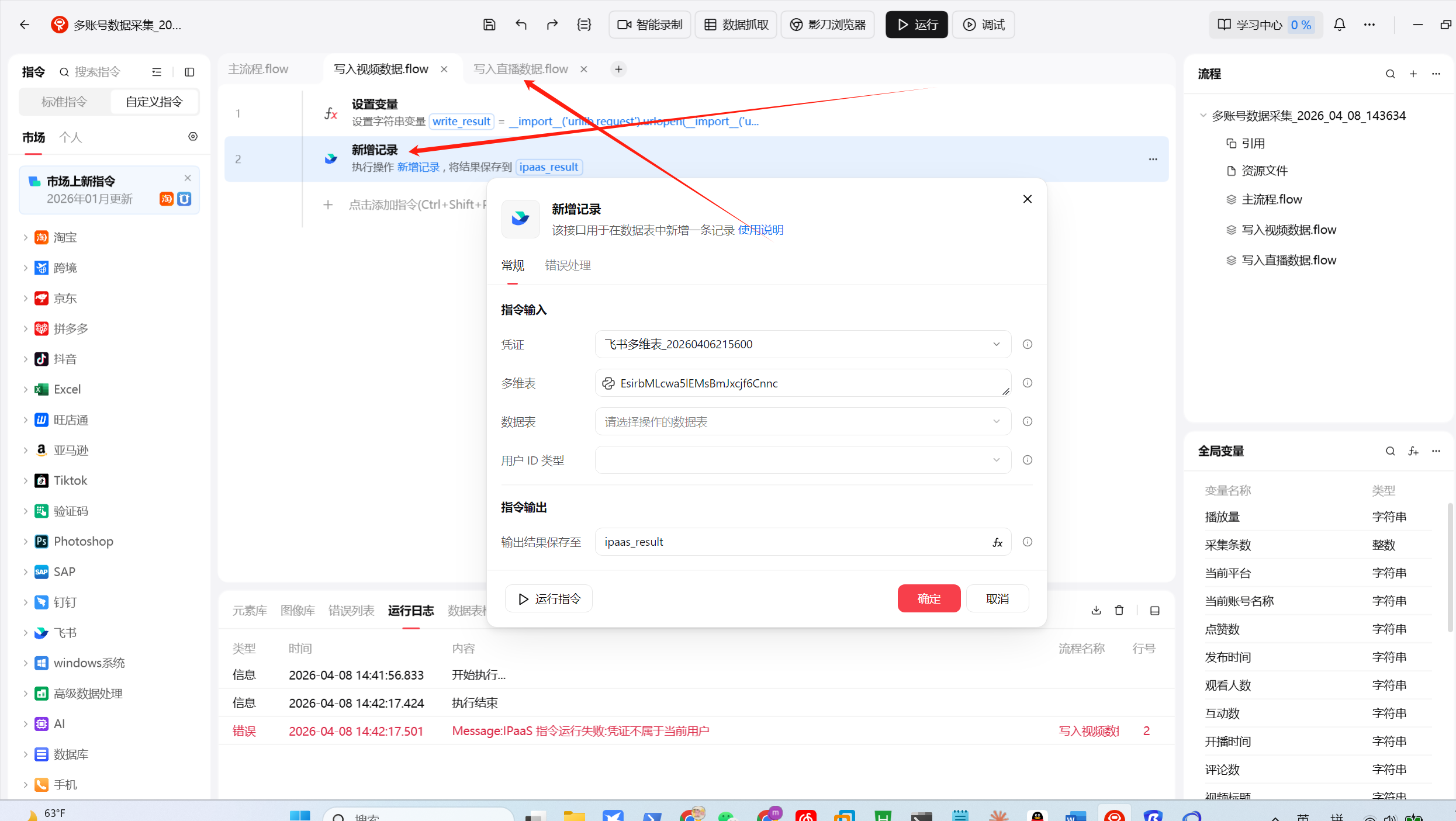Click the 多维表 input field

click(803, 383)
